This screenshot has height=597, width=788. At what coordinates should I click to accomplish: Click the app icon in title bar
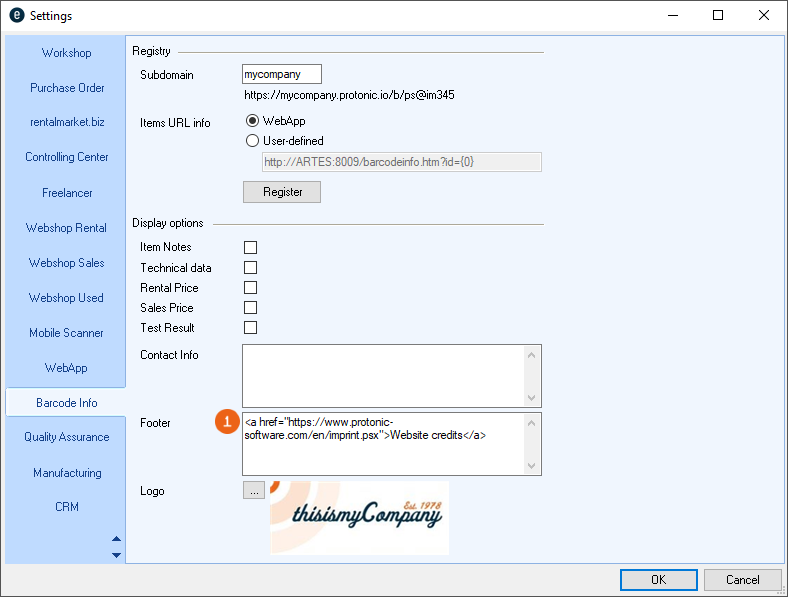[16, 16]
